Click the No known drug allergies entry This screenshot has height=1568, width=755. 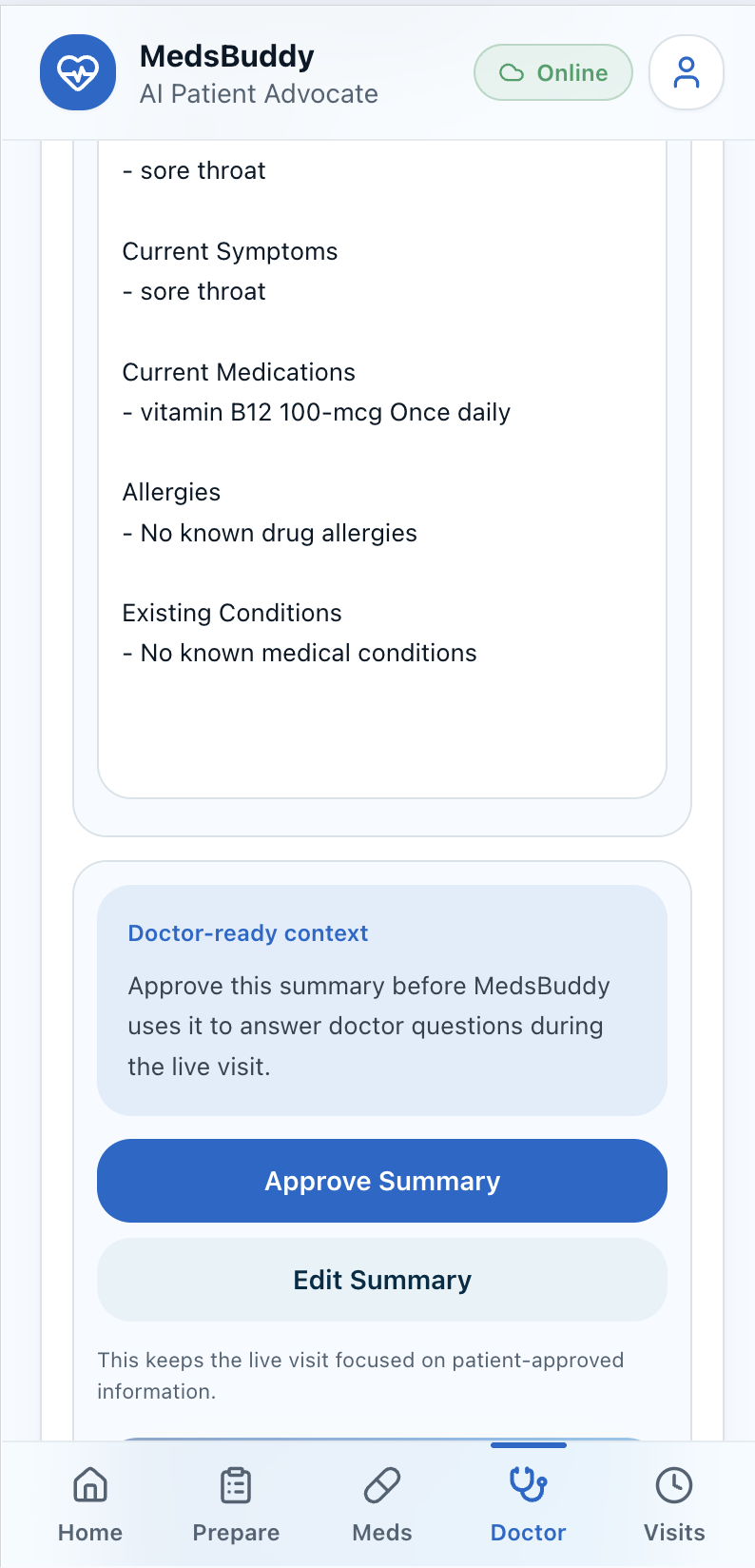(x=270, y=533)
